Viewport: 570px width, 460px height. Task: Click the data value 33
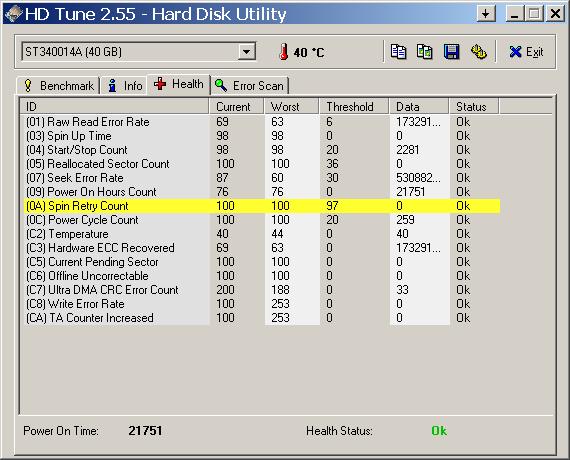click(x=402, y=290)
